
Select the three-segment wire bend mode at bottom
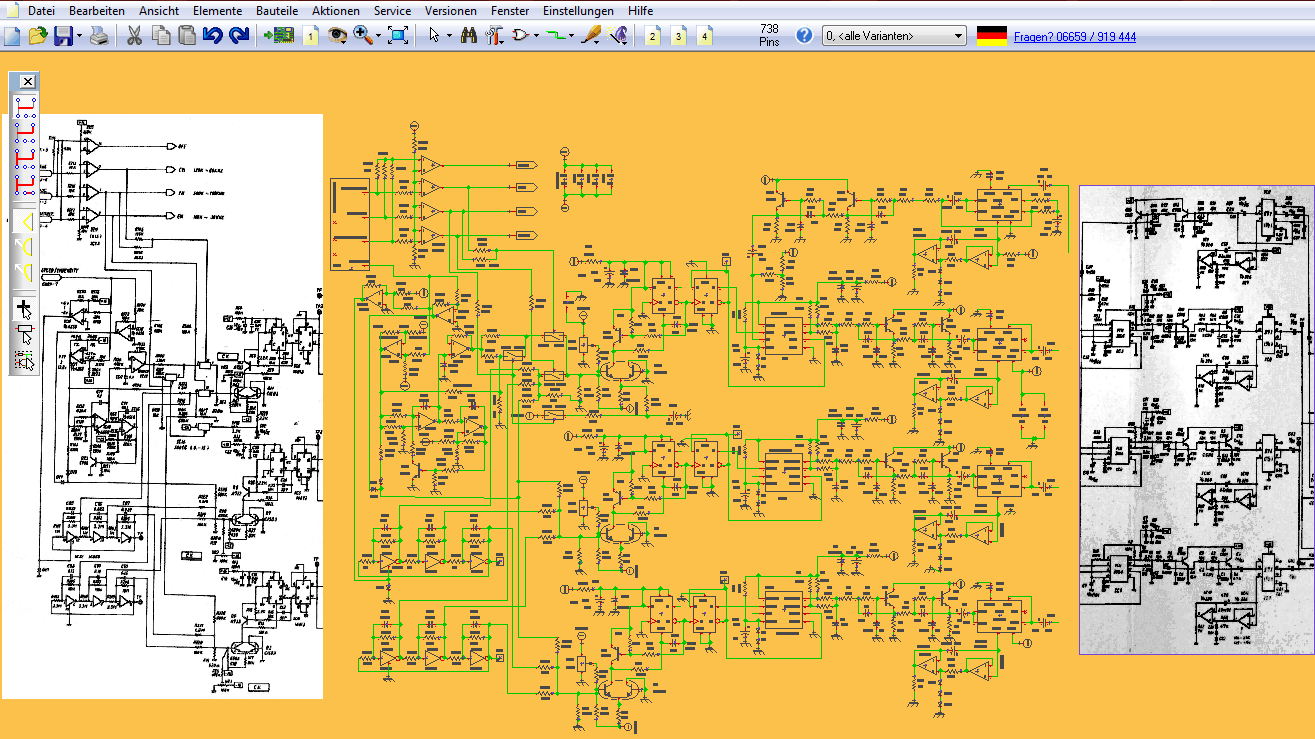tap(25, 183)
